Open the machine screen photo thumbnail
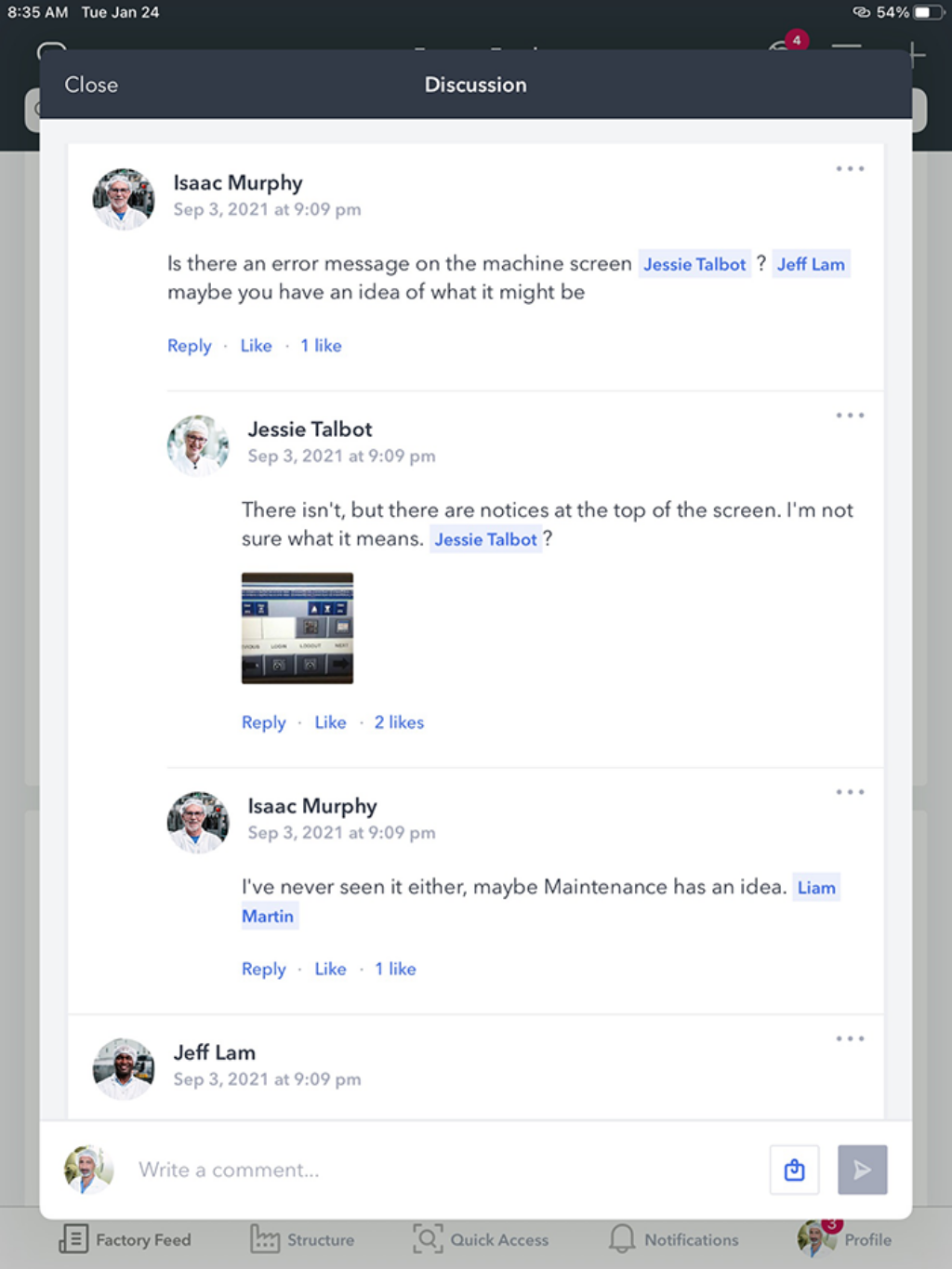 [x=297, y=628]
